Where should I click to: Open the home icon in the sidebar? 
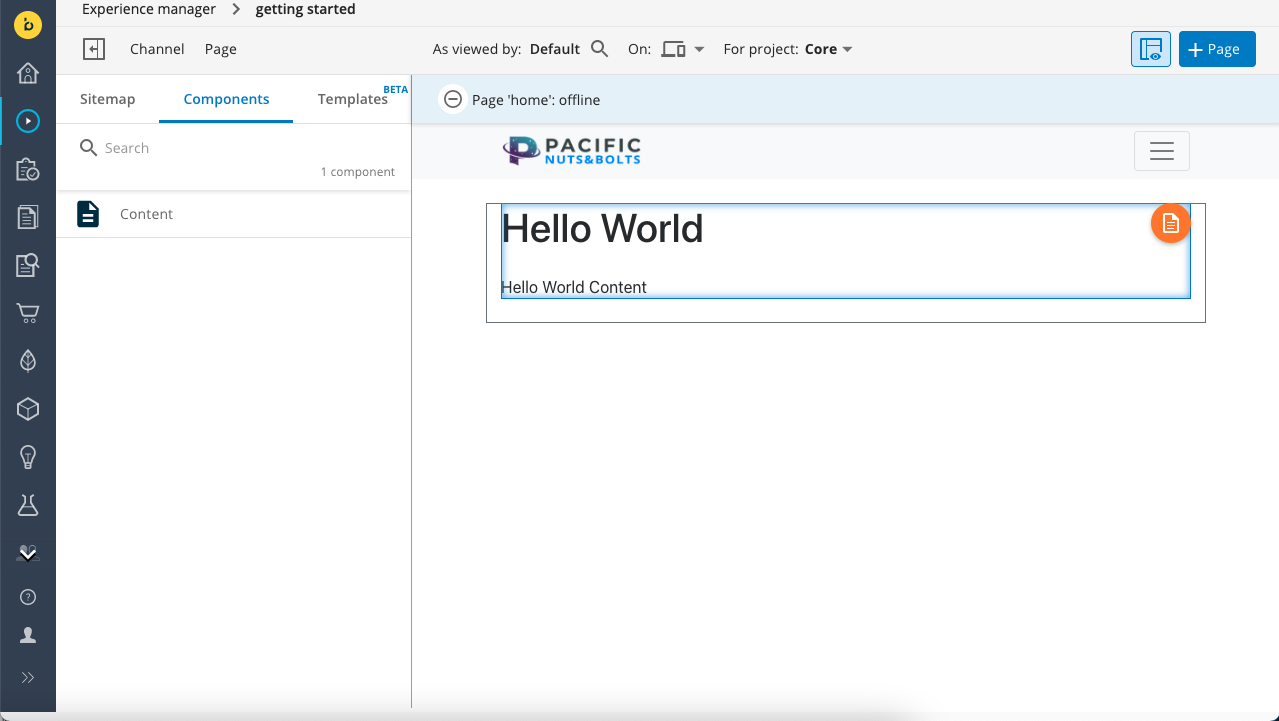[28, 73]
